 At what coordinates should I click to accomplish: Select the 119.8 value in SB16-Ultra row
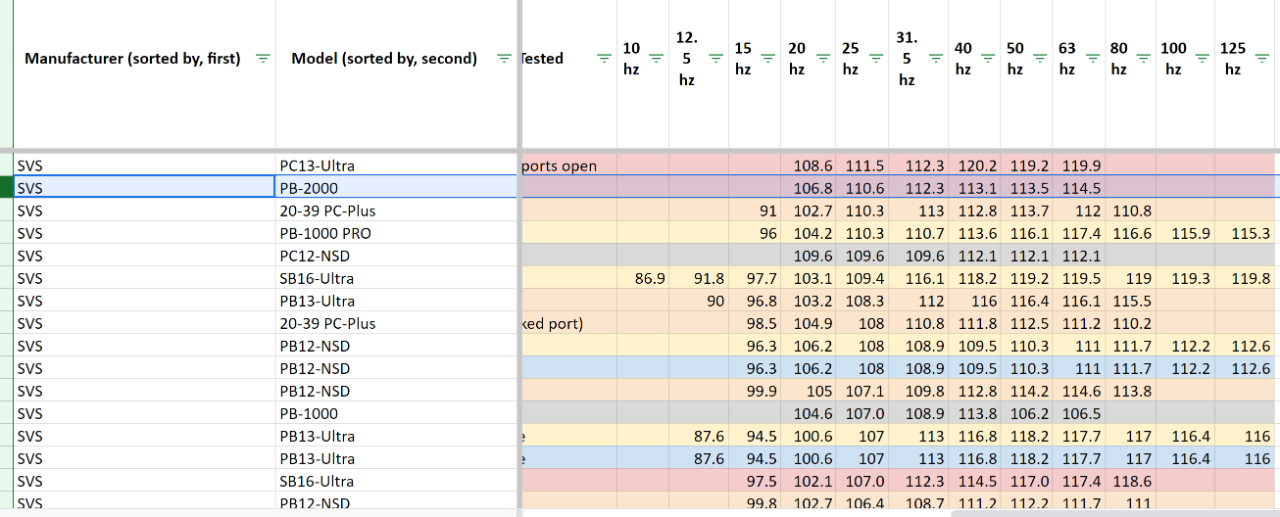1247,278
